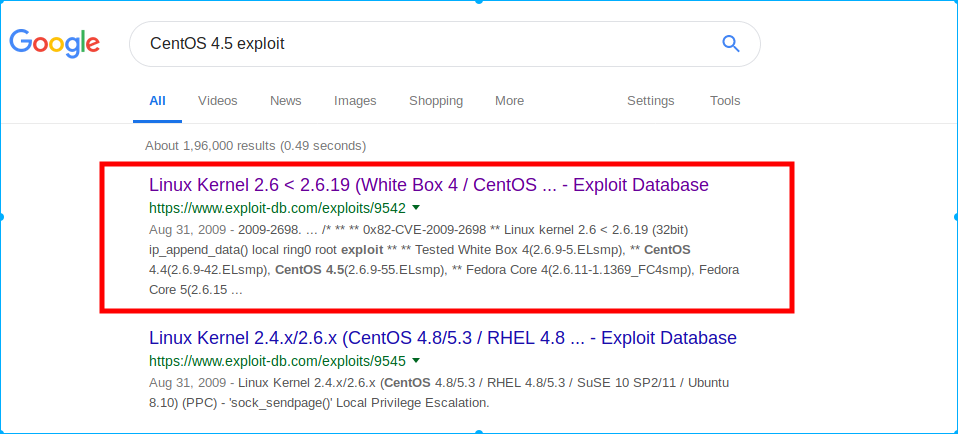Click the About 1,96,000 results count text
This screenshot has width=958, height=434.
point(255,146)
